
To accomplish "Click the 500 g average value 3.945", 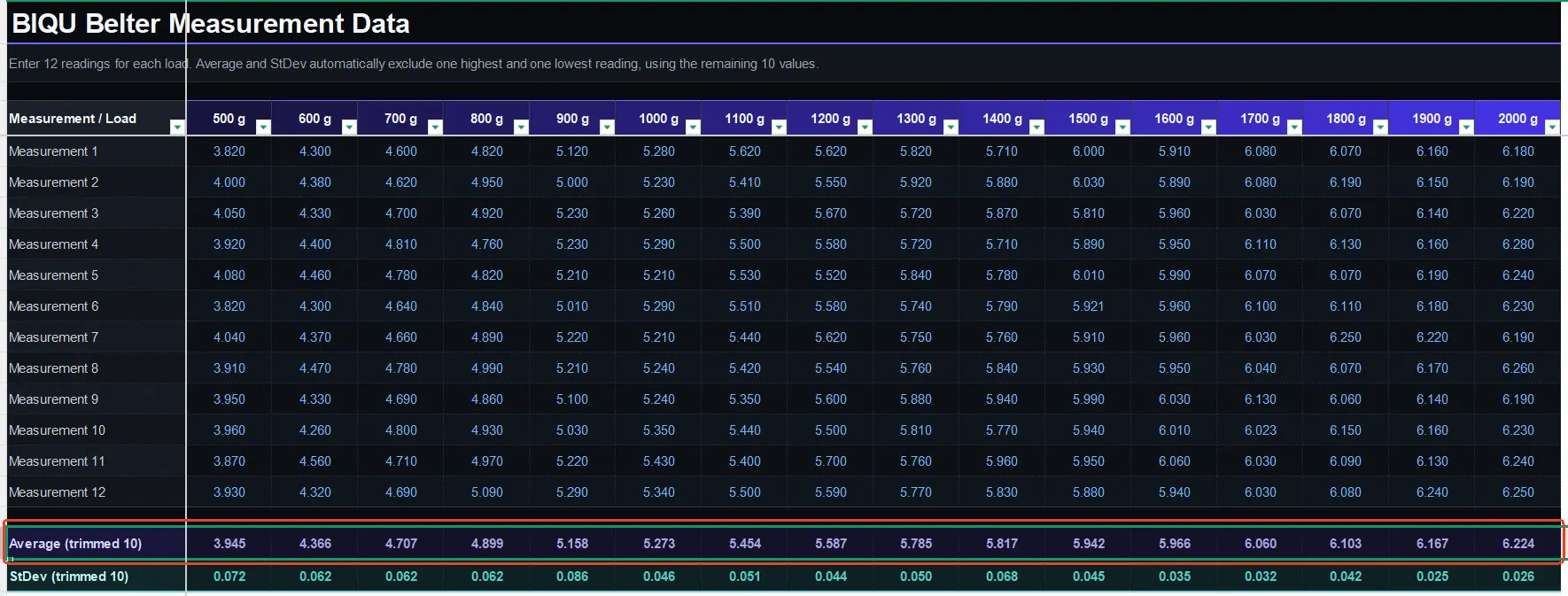I will pyautogui.click(x=229, y=544).
